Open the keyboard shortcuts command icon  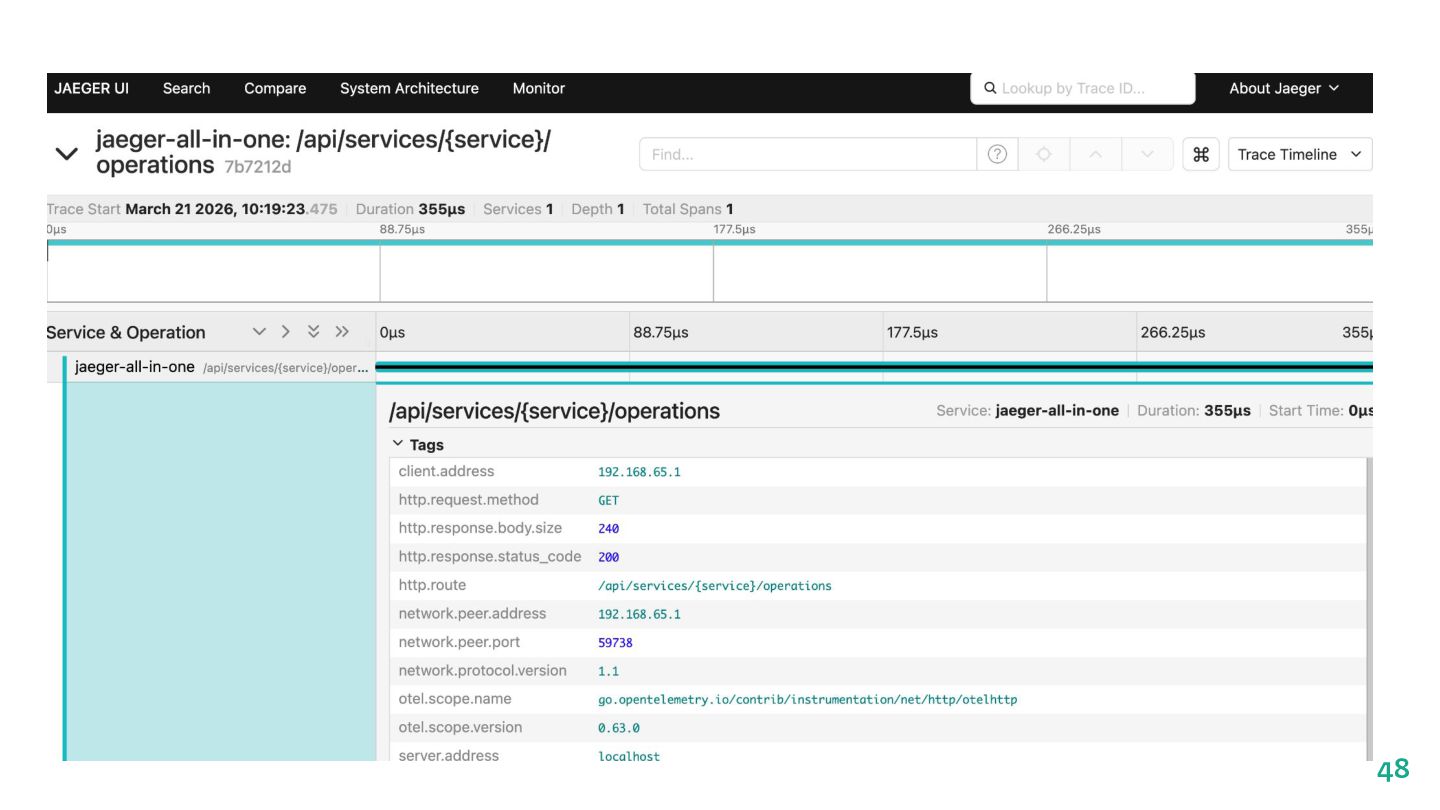point(1201,154)
